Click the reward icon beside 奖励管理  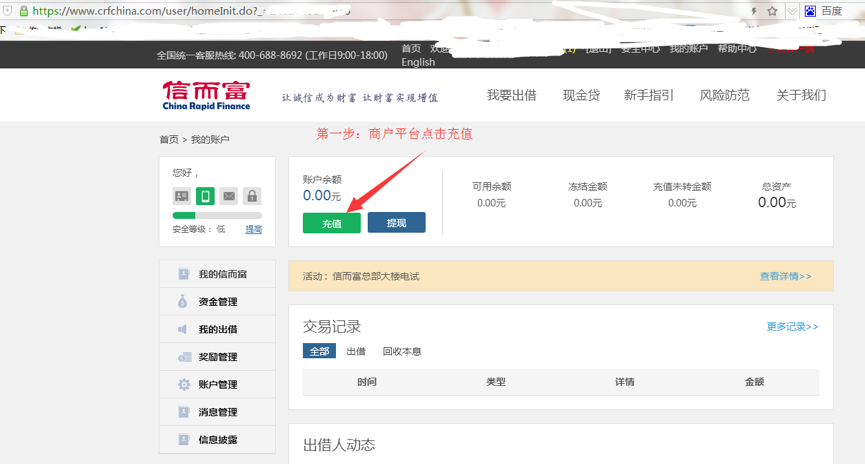pos(184,358)
